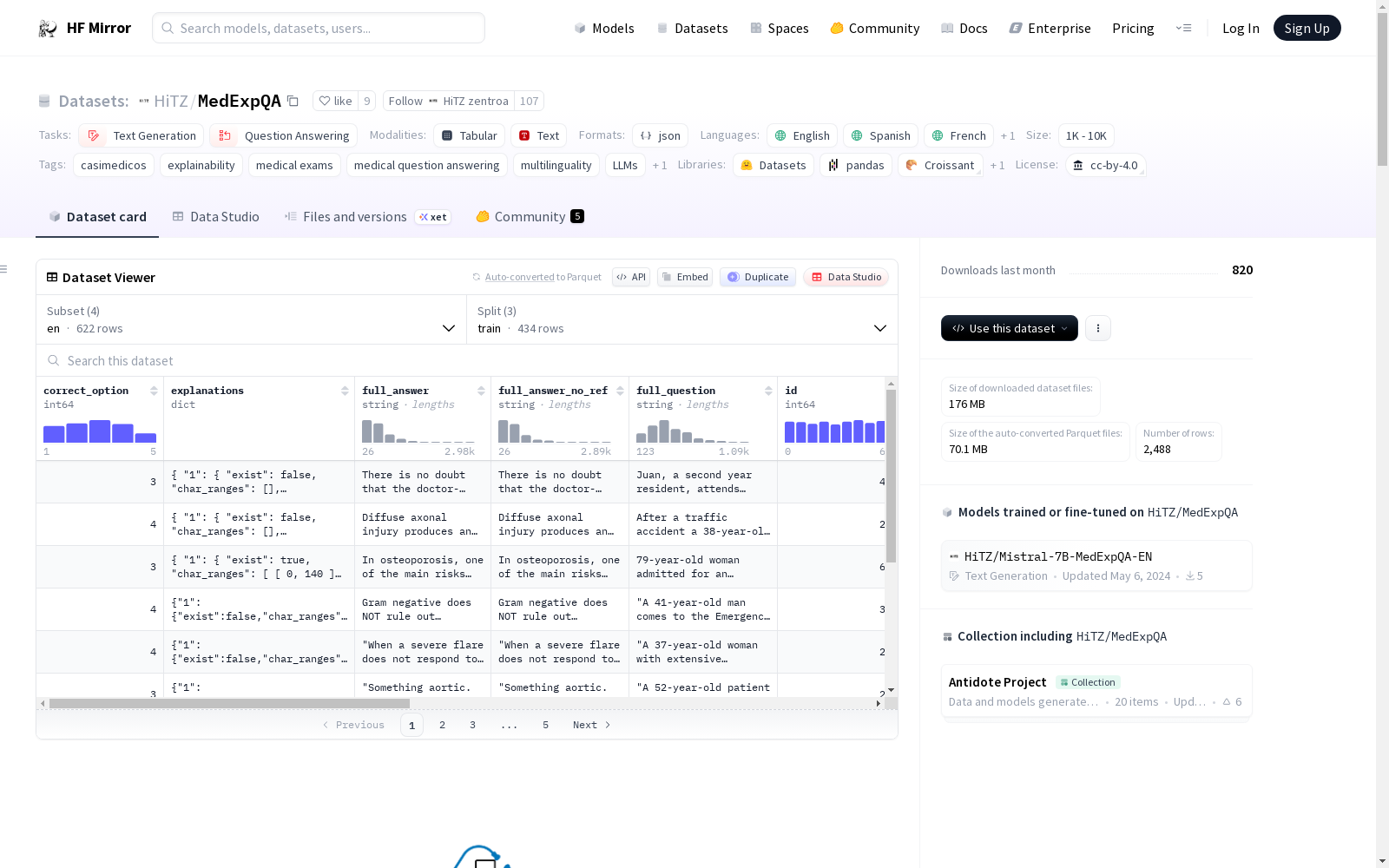The height and width of the screenshot is (868, 1389).
Task: Go to Datasets in the top navigation
Action: pos(692,29)
